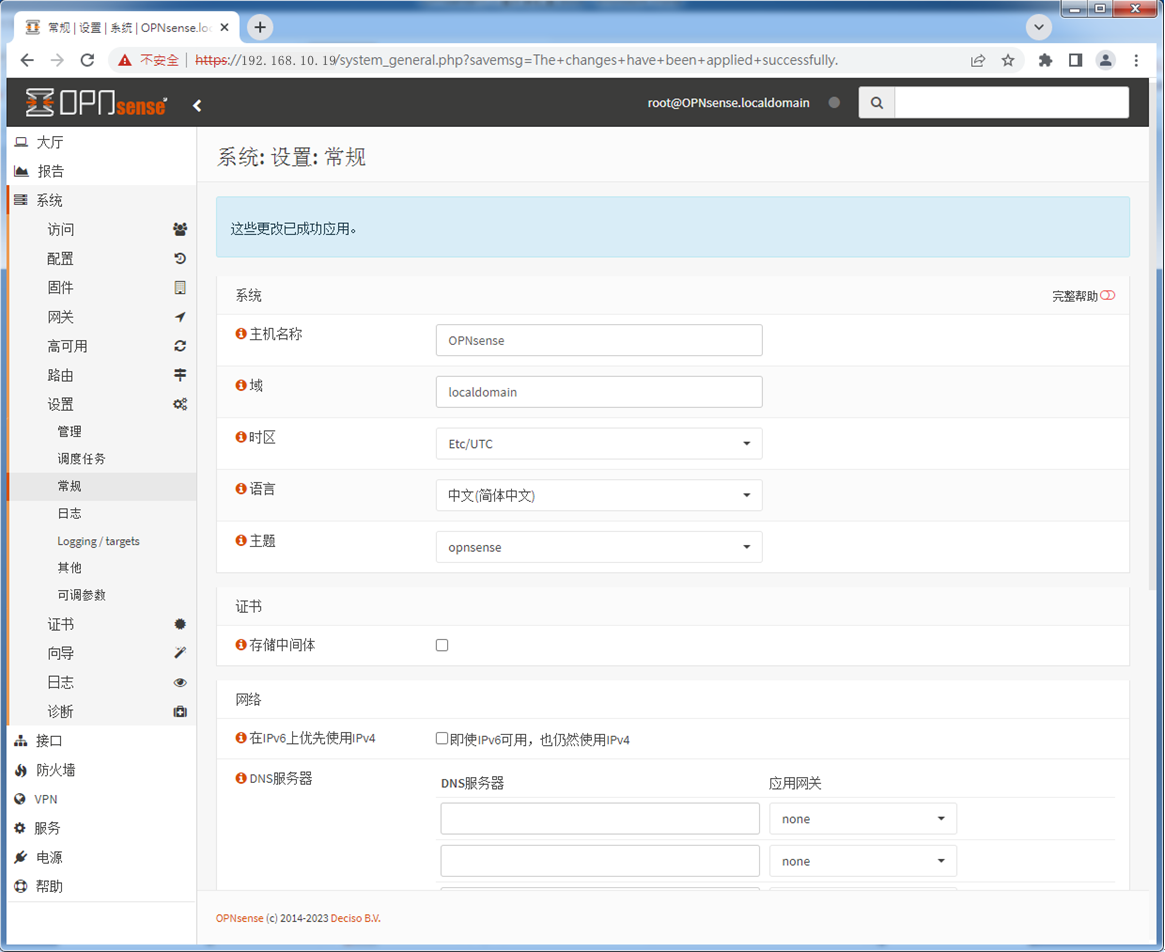Click the gray status dot beside root@OPNsense.localdomain

tap(834, 103)
